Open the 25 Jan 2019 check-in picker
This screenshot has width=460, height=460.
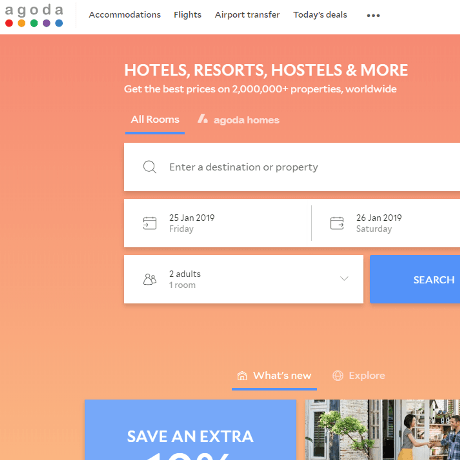coord(217,223)
